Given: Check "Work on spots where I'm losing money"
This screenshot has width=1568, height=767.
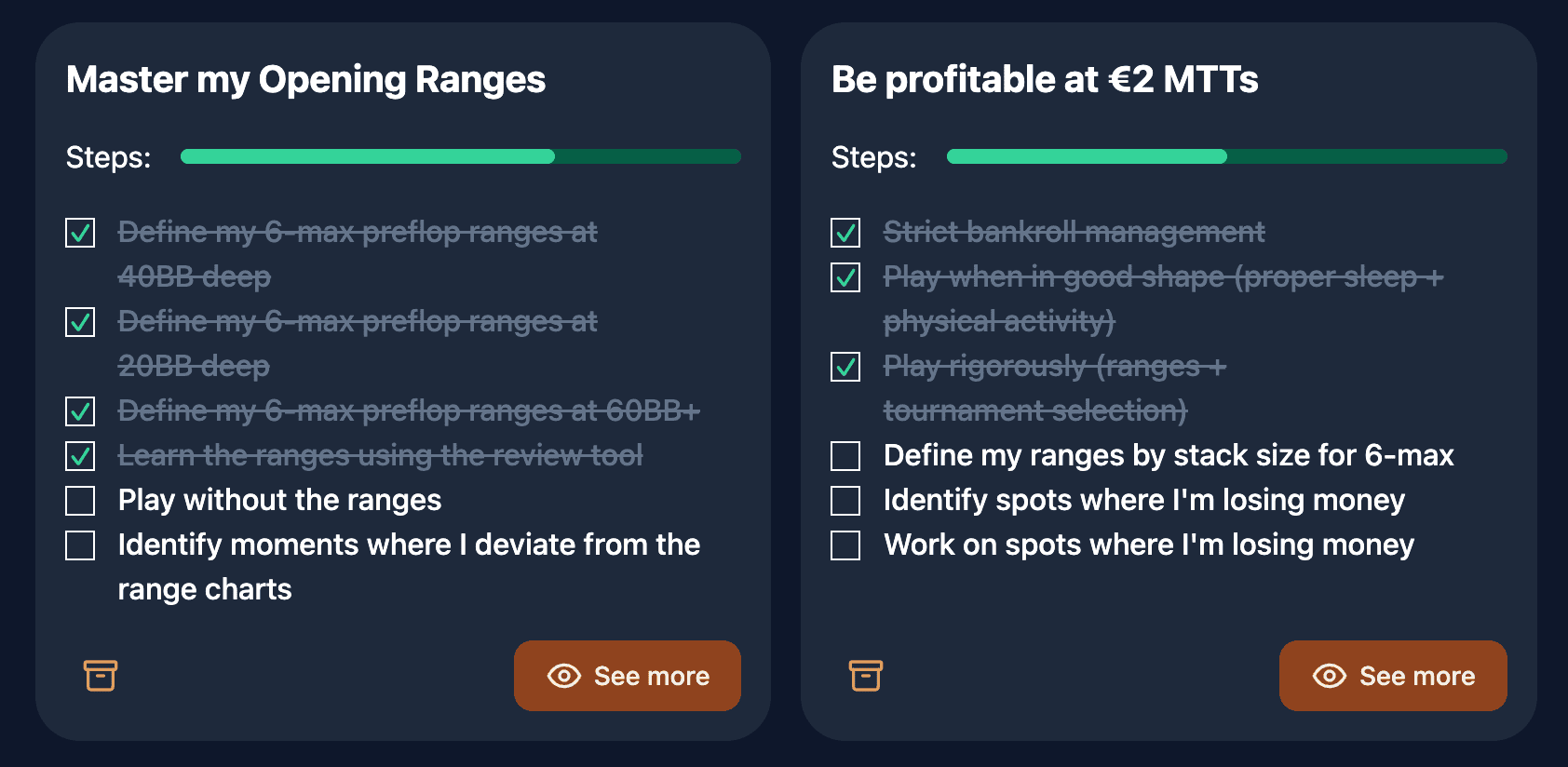Looking at the screenshot, I should 845,545.
